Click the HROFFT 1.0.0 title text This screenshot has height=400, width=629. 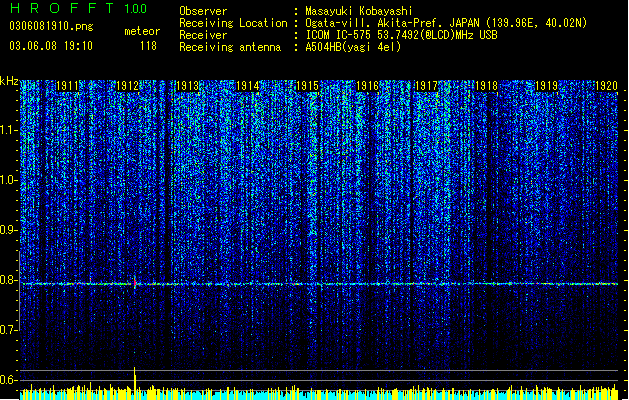(x=79, y=8)
